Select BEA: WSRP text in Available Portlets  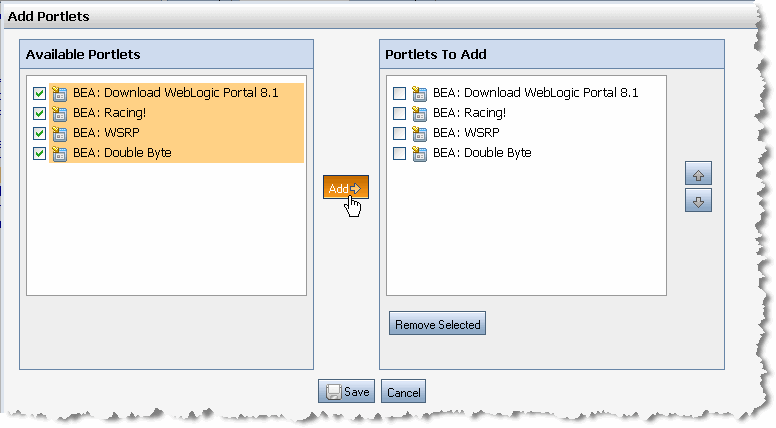106,133
